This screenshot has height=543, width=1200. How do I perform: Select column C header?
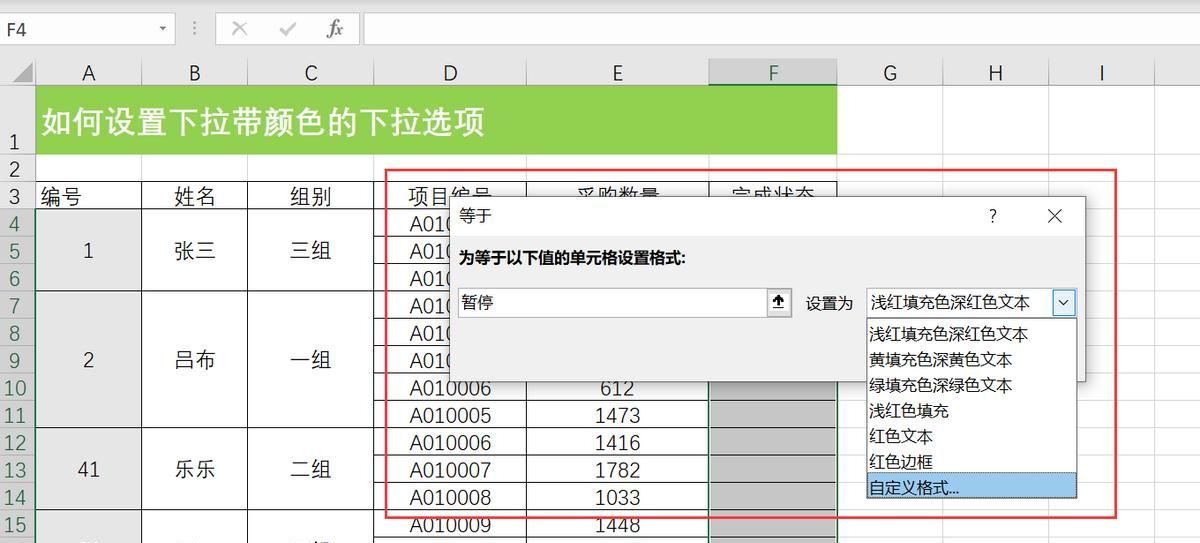[x=311, y=72]
